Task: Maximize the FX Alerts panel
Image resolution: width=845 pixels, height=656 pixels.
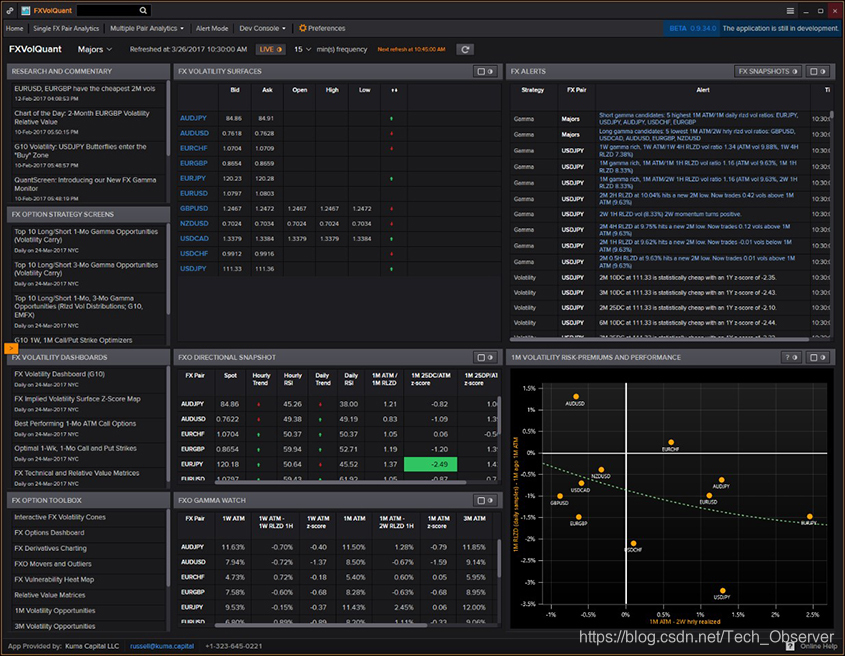Action: [814, 72]
